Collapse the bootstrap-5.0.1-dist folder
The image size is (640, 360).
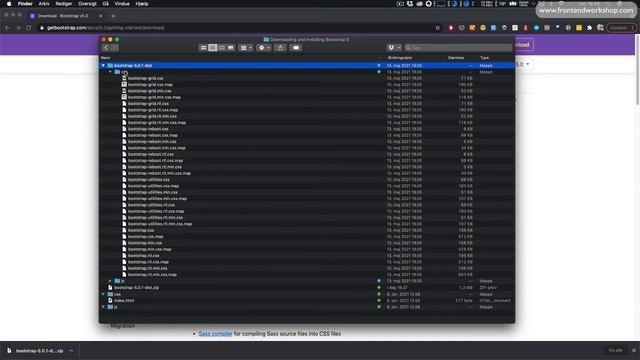103,65
